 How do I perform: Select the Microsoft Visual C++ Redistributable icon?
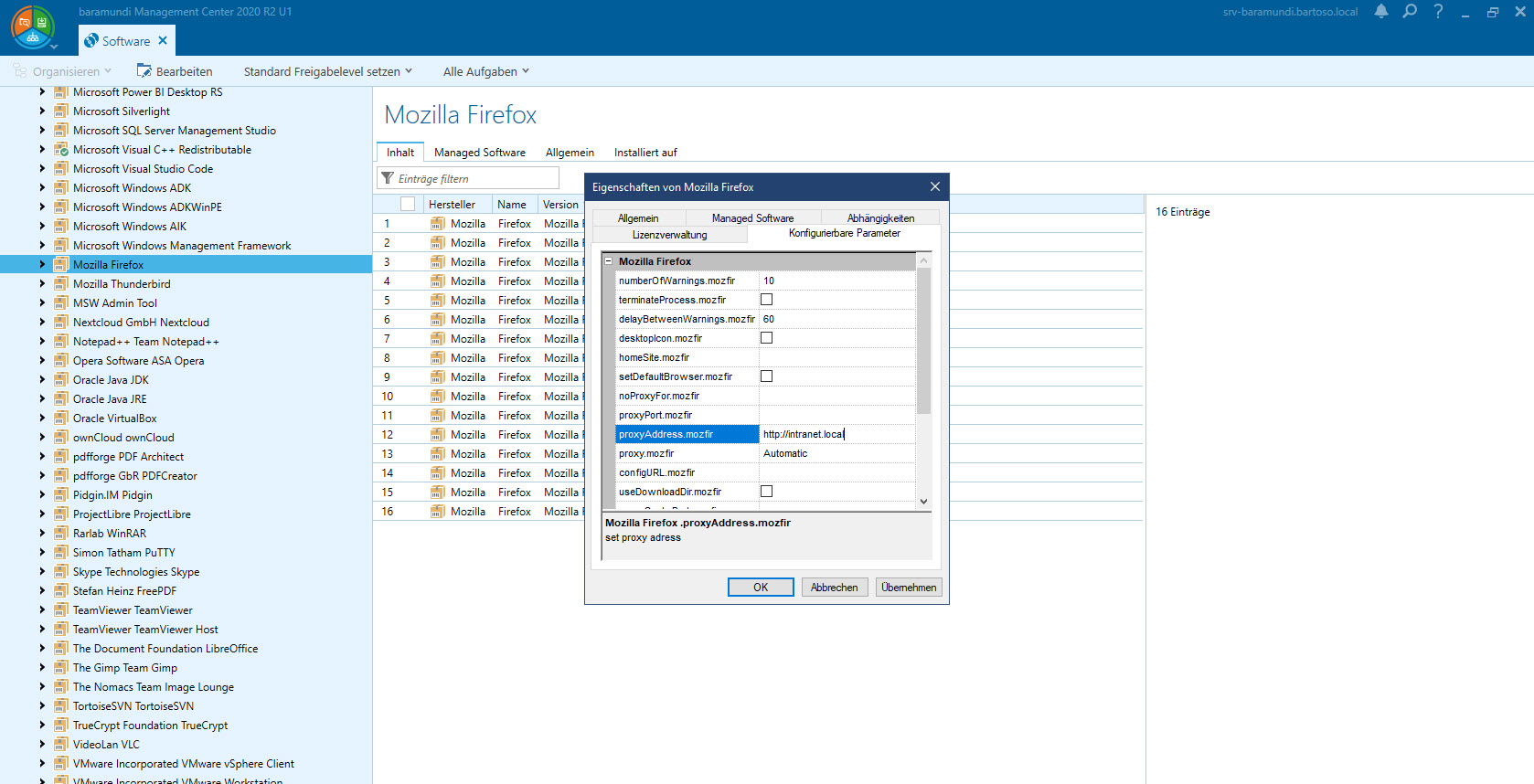(x=61, y=150)
